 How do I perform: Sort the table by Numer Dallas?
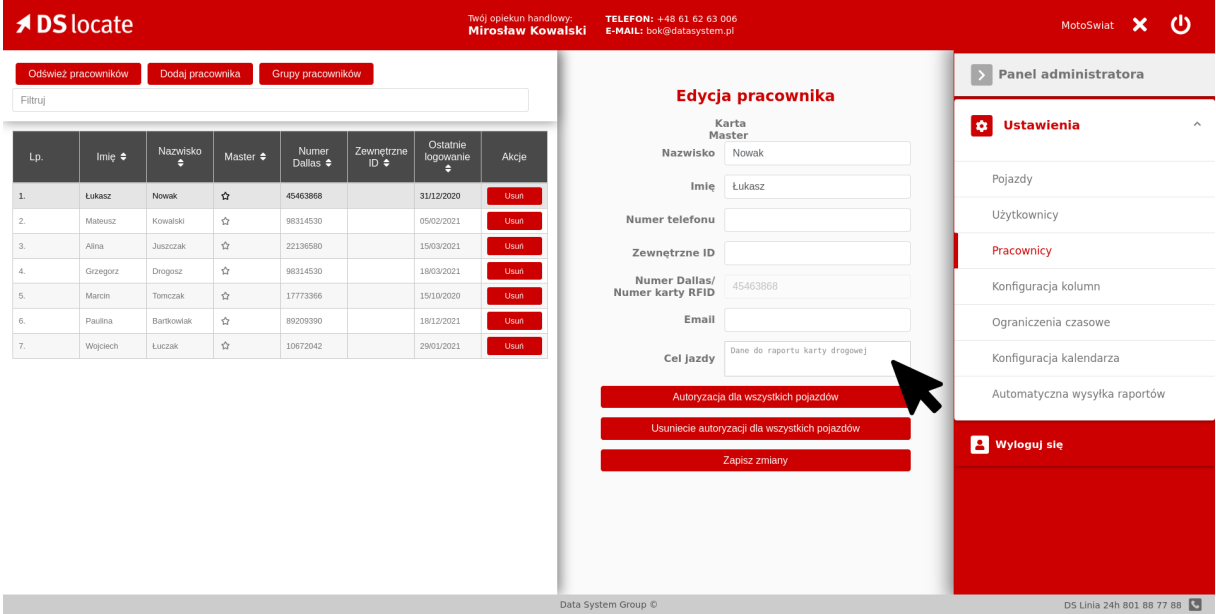[330, 163]
